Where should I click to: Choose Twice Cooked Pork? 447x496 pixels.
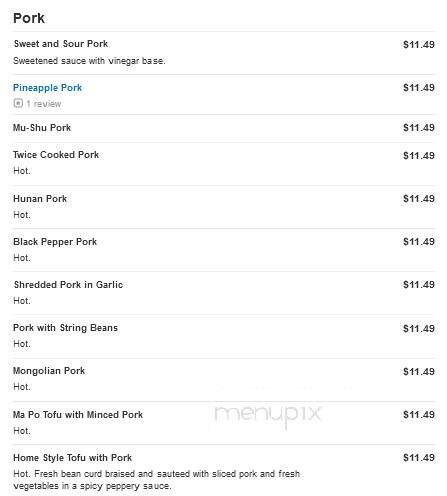pyautogui.click(x=56, y=155)
